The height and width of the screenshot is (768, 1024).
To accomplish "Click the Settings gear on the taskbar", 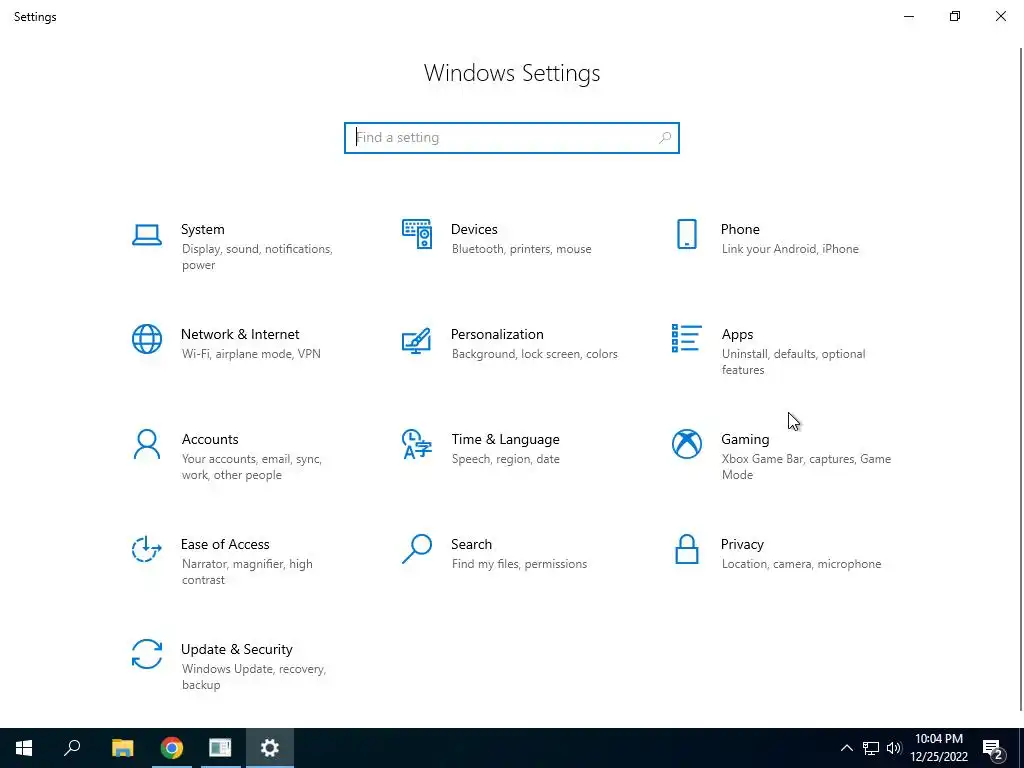I will point(270,748).
